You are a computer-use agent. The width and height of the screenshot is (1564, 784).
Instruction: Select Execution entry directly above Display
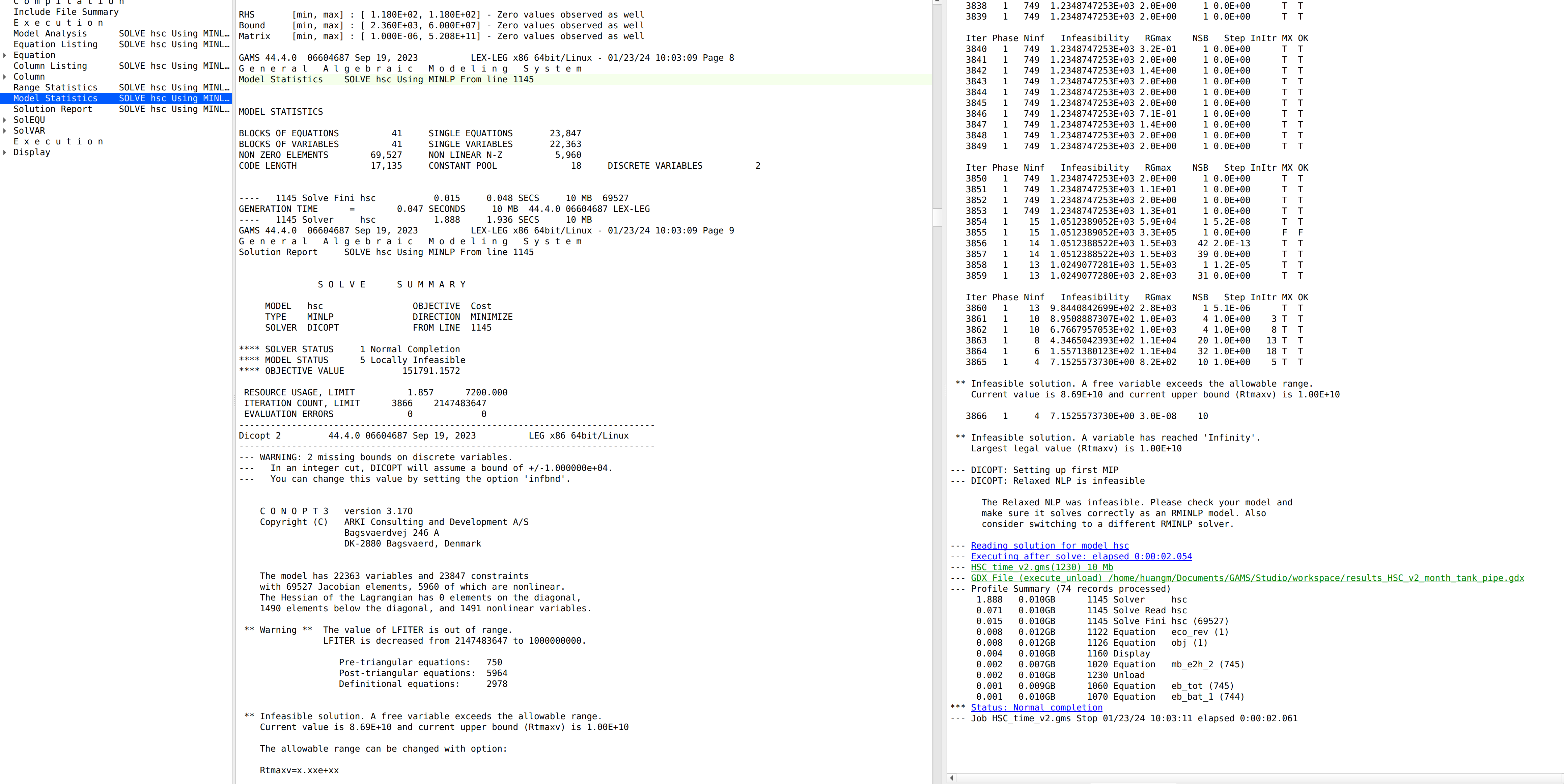(58, 141)
